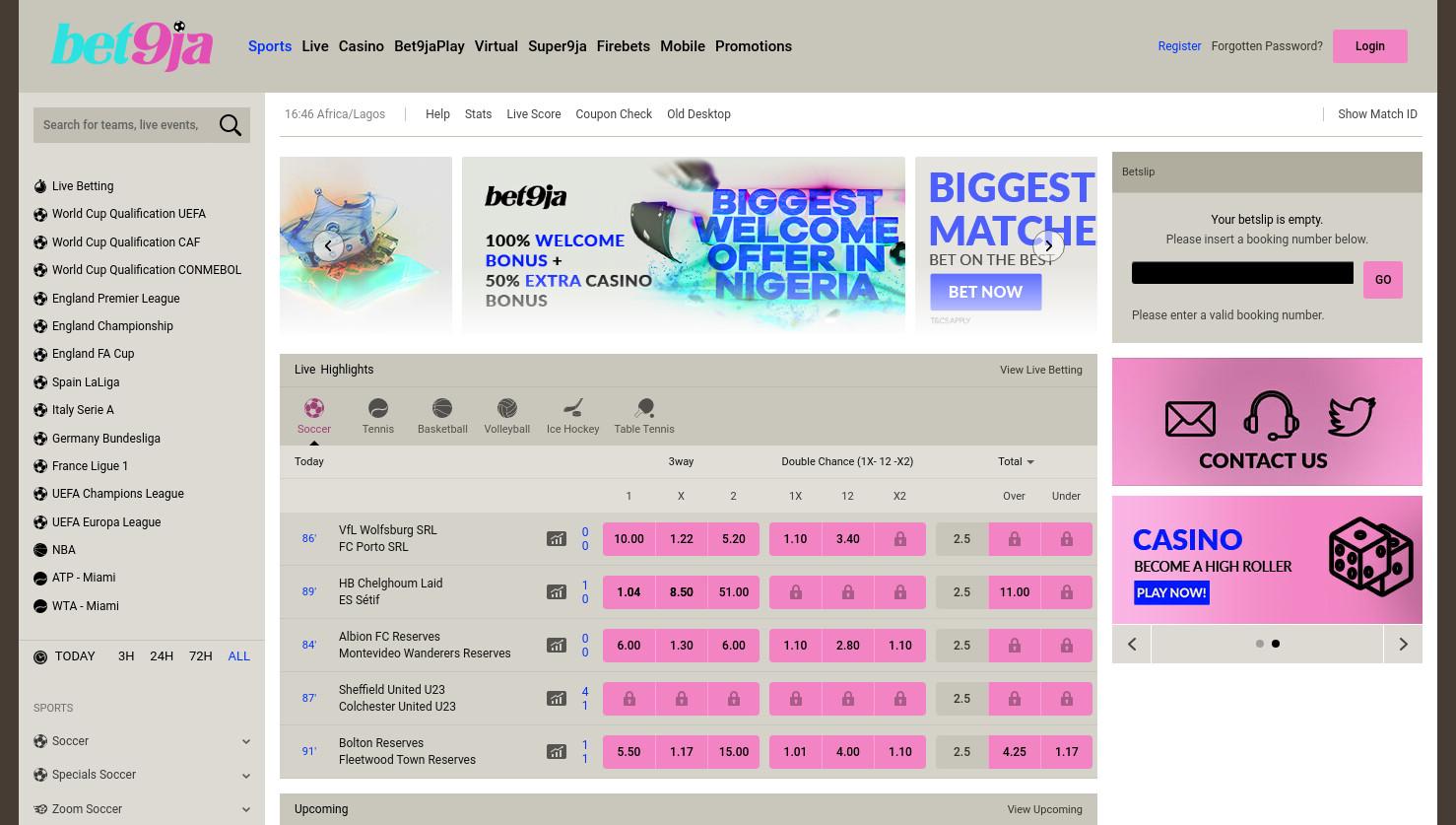Open the Total market dropdown
The width and height of the screenshot is (1456, 825).
[x=1016, y=461]
